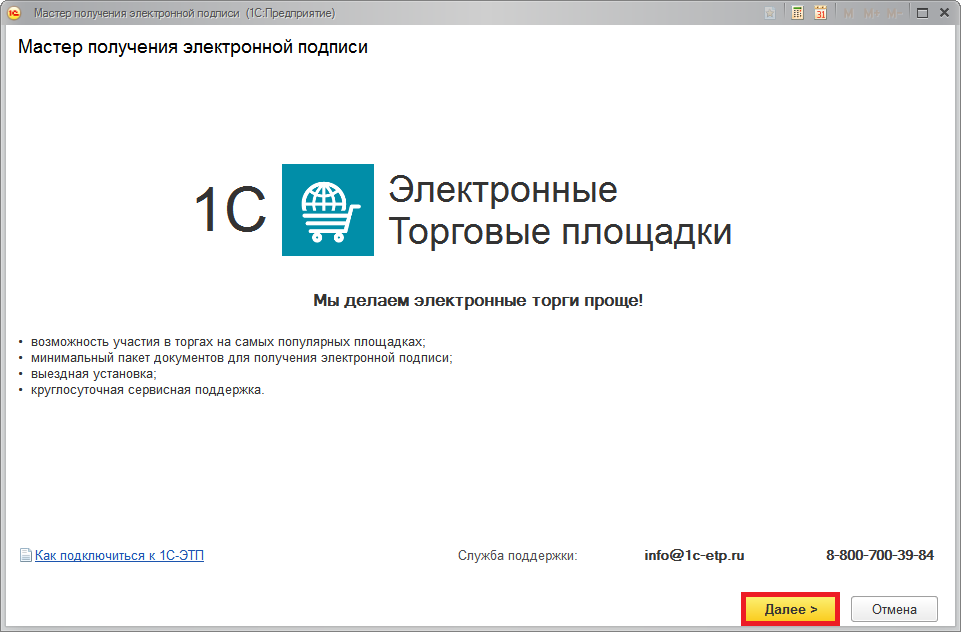Click the add to favorites star icon
The image size is (961, 632).
click(770, 13)
